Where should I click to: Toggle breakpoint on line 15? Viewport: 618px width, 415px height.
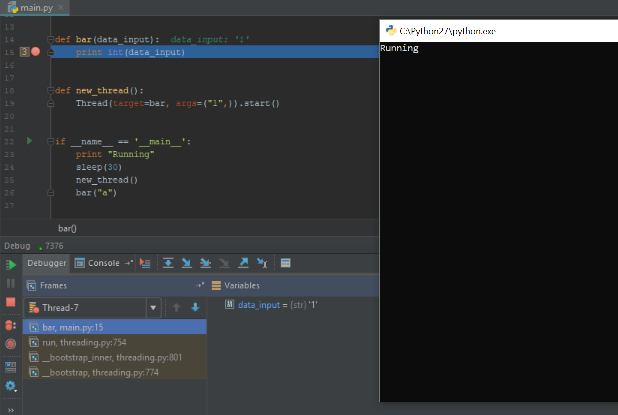tap(36, 52)
